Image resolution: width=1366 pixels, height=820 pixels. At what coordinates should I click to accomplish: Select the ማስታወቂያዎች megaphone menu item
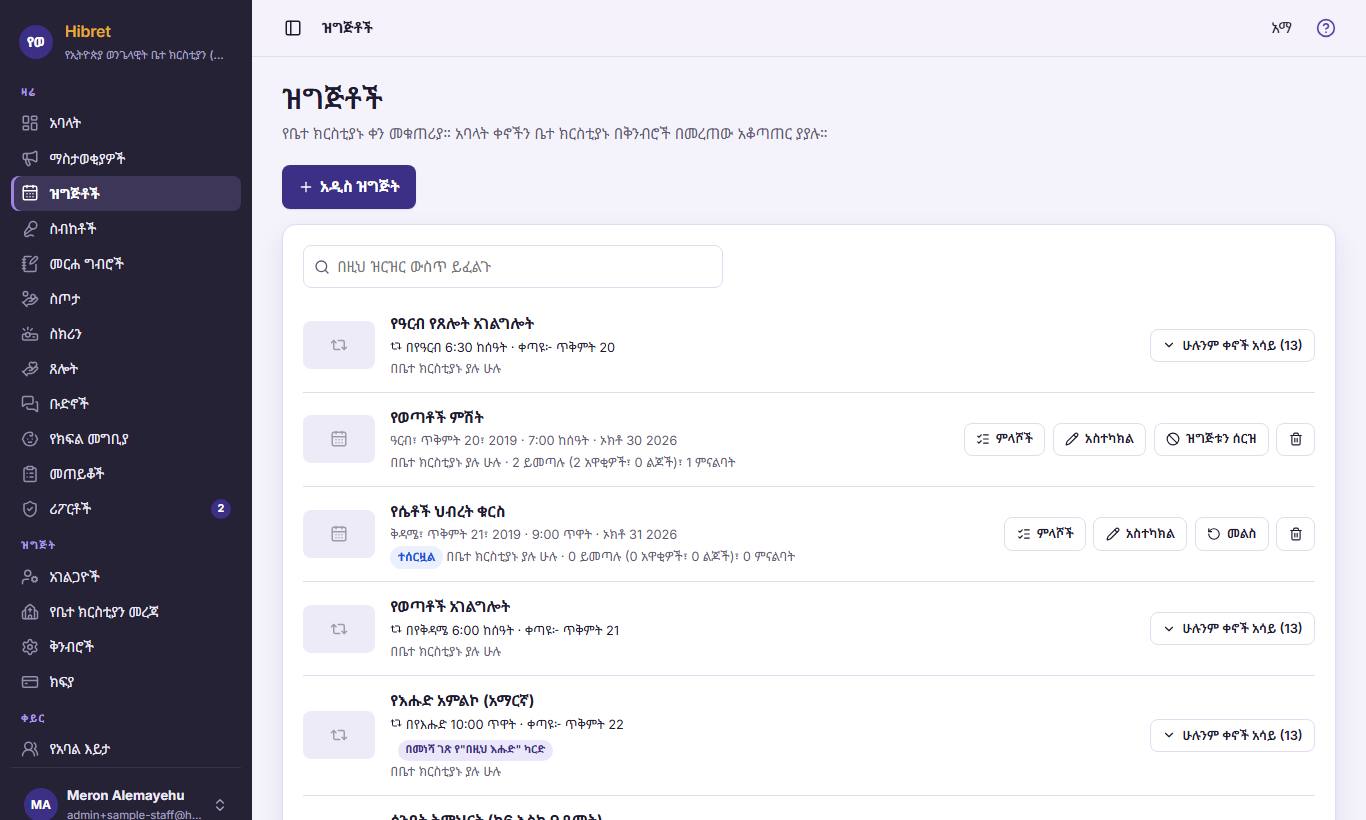pos(126,159)
